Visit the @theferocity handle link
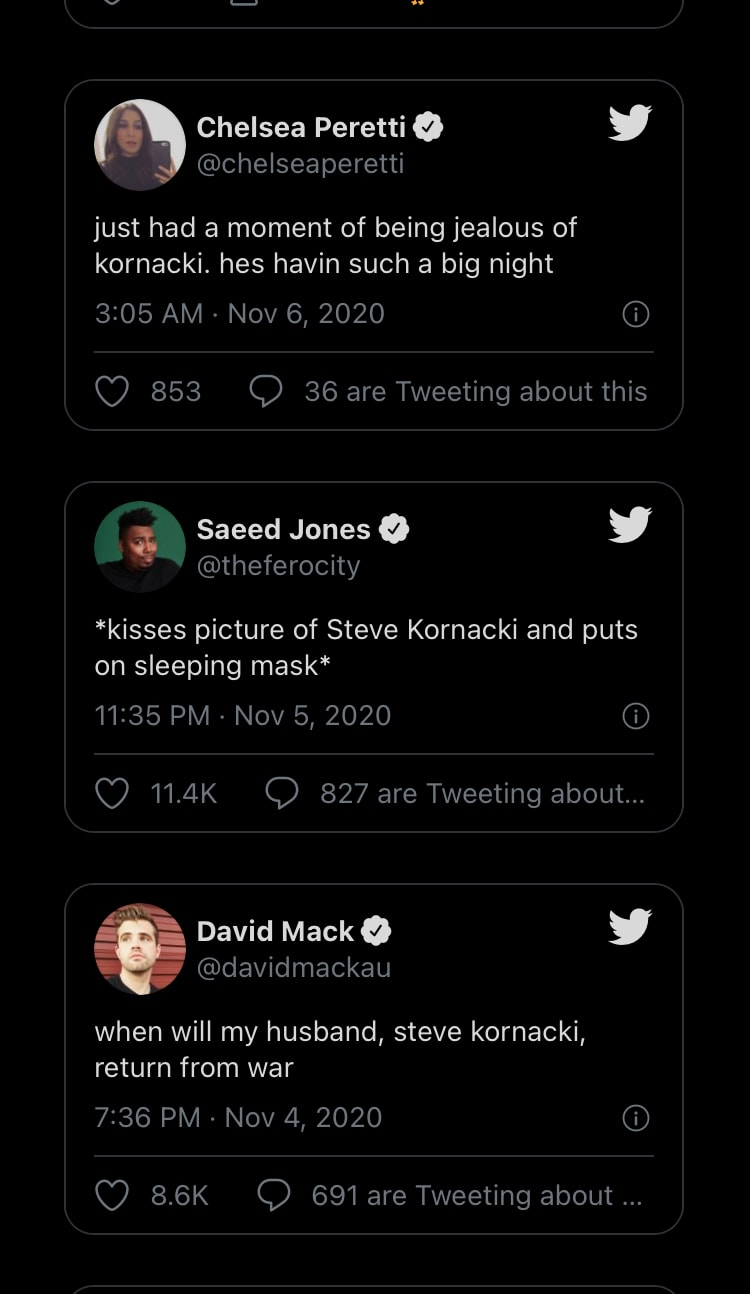 coord(278,566)
